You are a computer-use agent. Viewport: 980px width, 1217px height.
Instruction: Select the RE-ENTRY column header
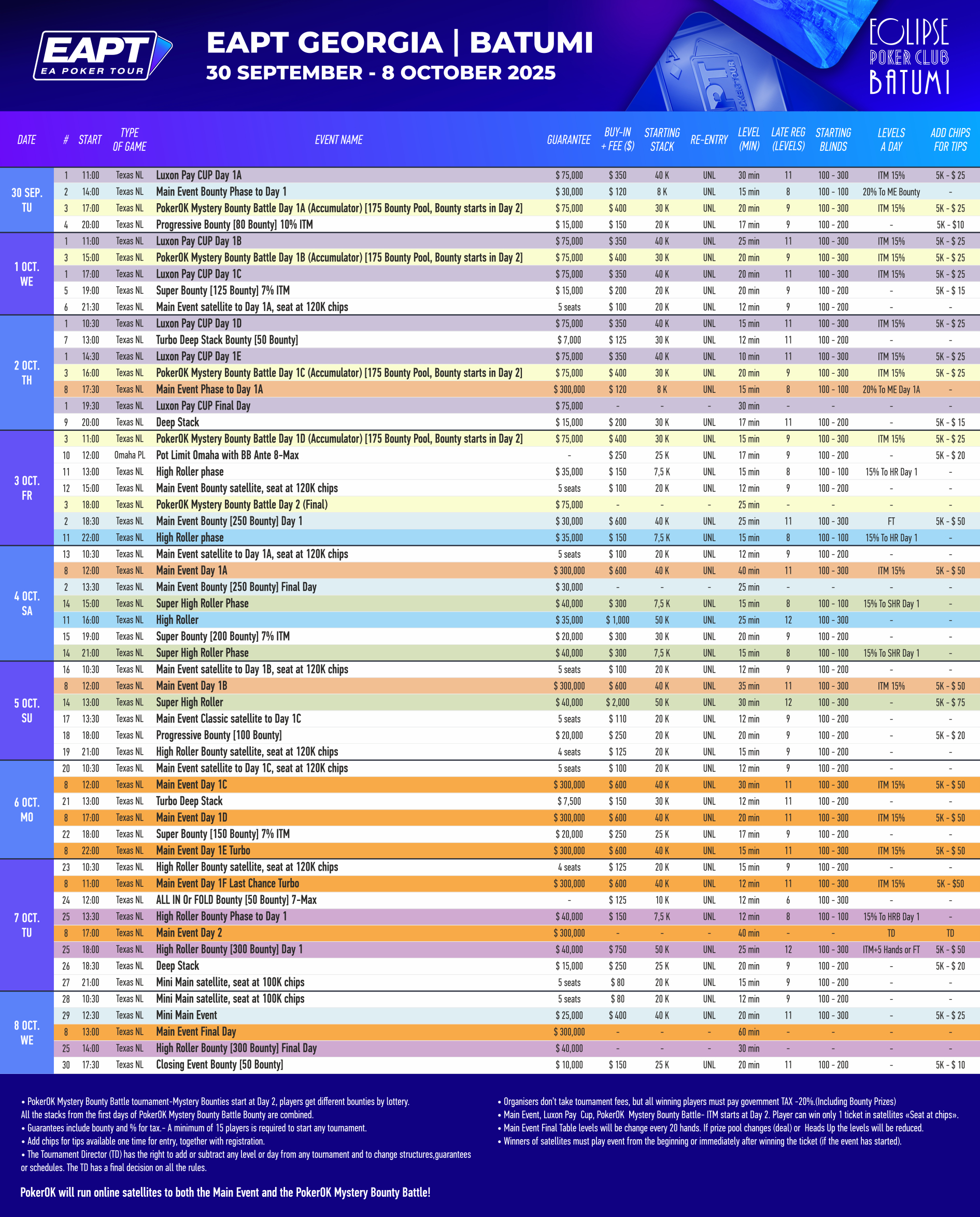click(x=708, y=139)
